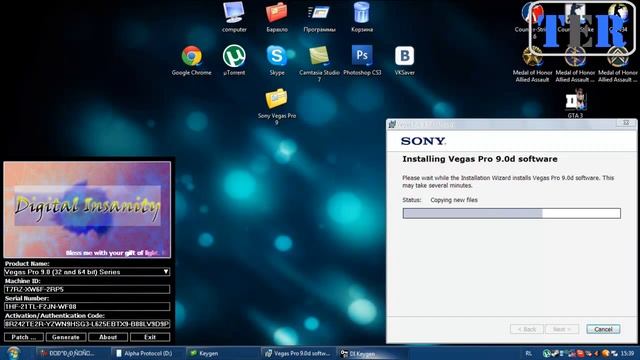Open the Корзина recycle bin
The width and height of the screenshot is (640, 360).
[362, 16]
